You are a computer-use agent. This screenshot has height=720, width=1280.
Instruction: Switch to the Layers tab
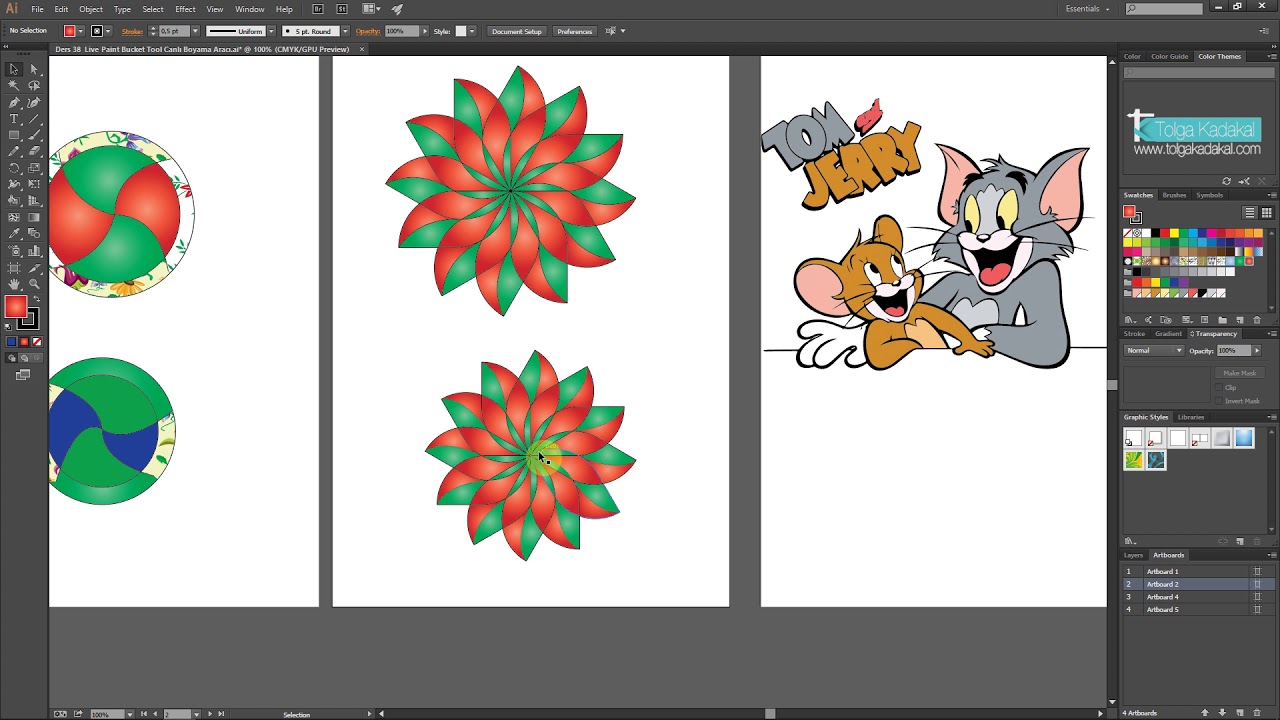pos(1133,555)
